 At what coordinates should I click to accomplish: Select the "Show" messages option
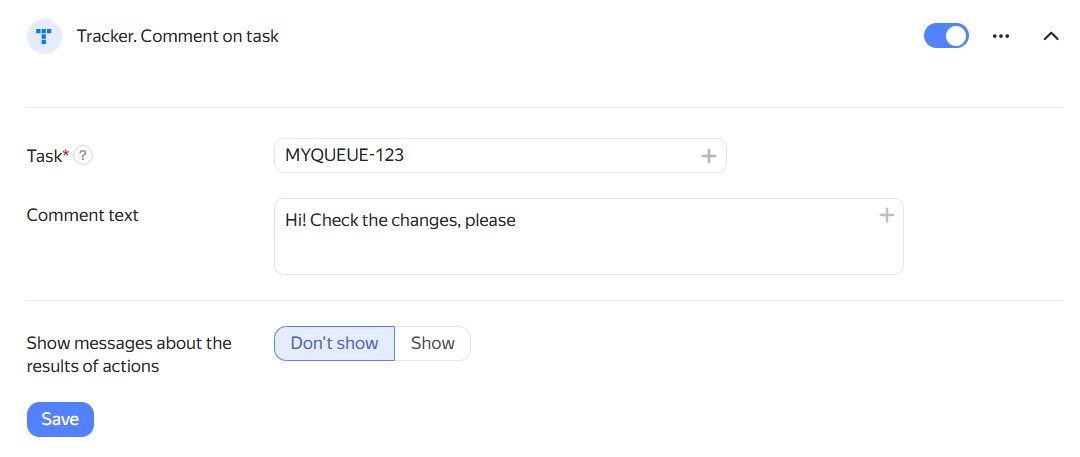point(433,343)
